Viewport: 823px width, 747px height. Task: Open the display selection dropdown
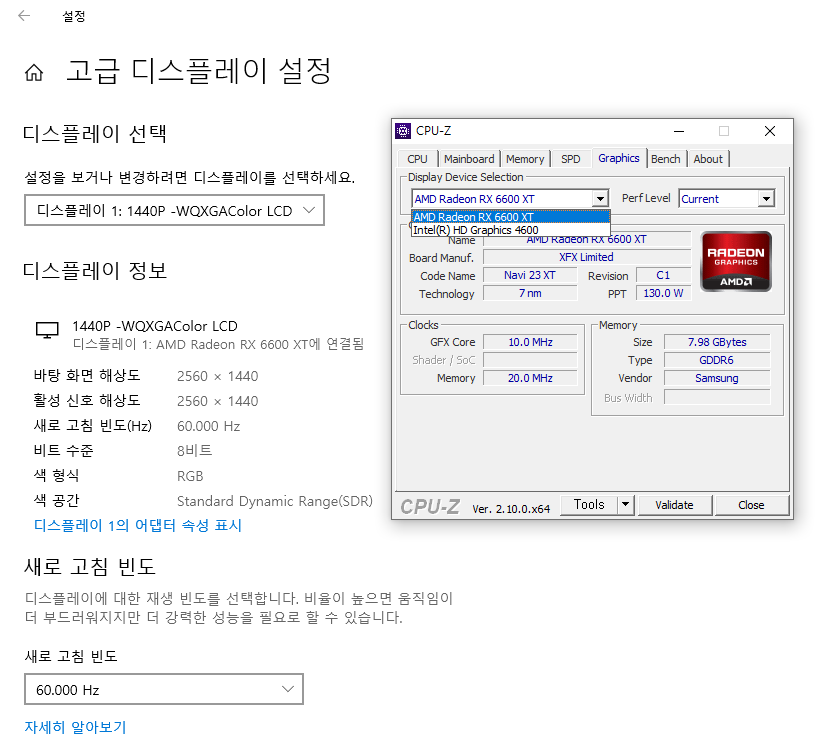click(174, 211)
